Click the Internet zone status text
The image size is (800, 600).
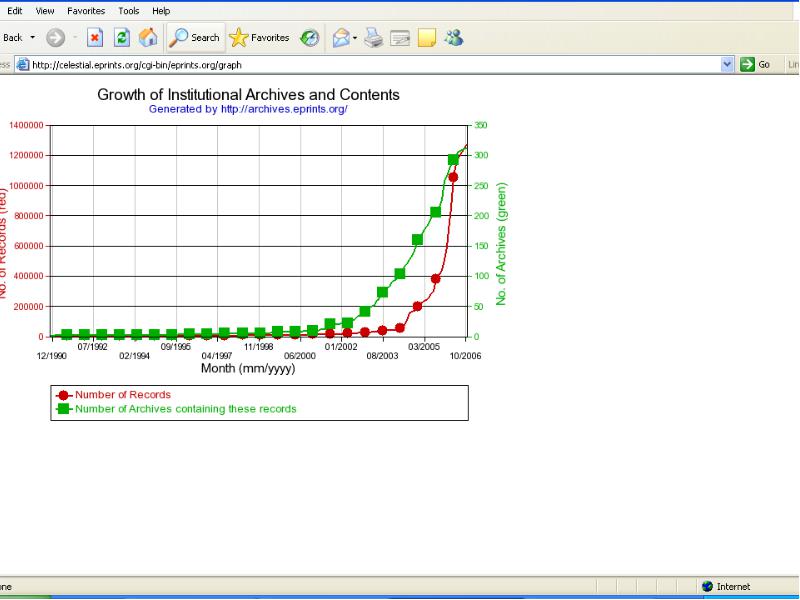click(733, 587)
